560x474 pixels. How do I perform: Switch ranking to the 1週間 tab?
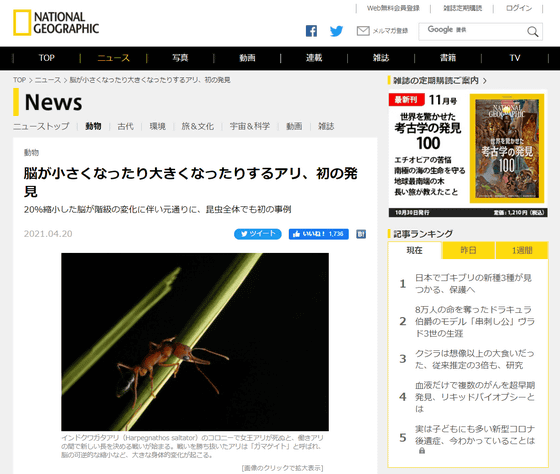[x=522, y=250]
